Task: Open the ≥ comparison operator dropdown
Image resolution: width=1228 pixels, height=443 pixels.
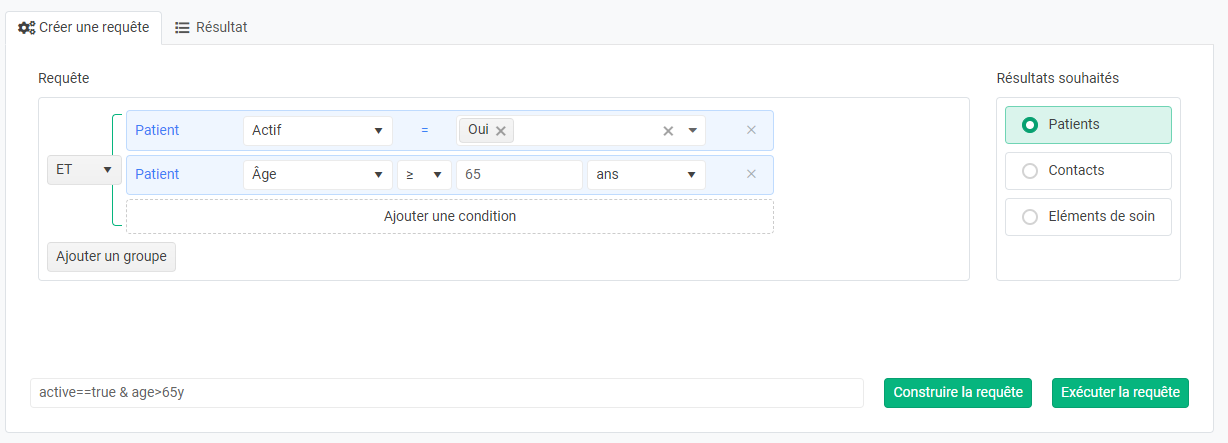Action: pyautogui.click(x=424, y=174)
